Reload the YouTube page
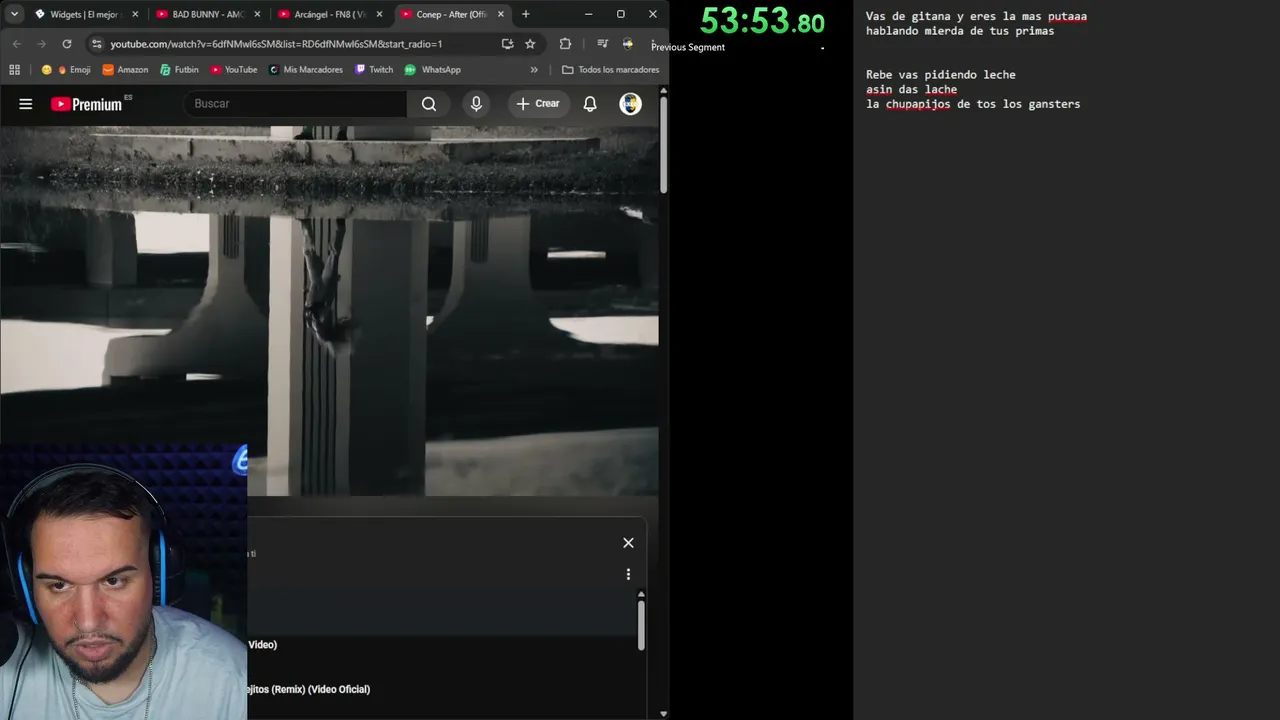Screen dimensions: 1280x720 pos(67,44)
